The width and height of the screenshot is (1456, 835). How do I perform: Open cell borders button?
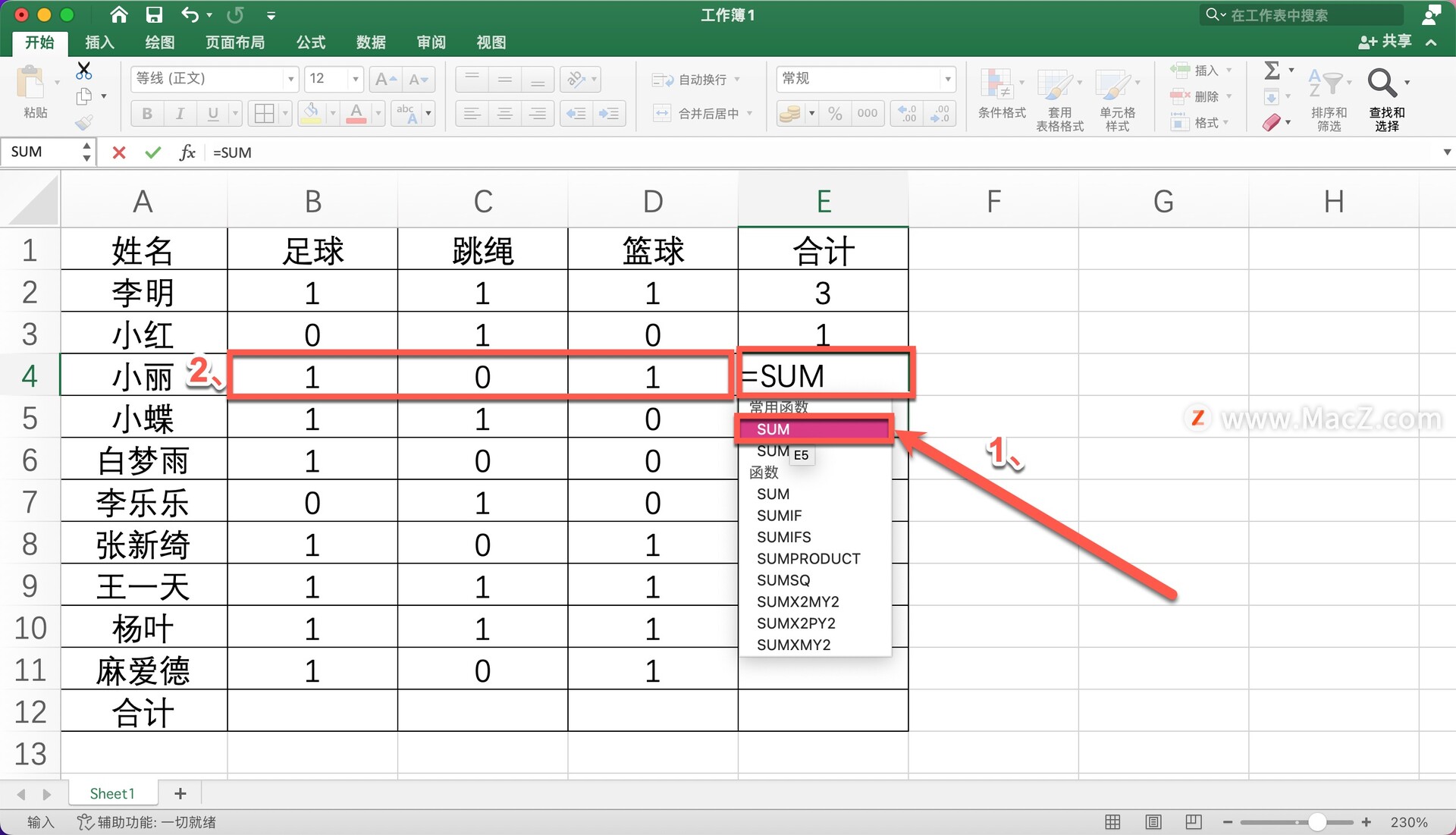(264, 114)
